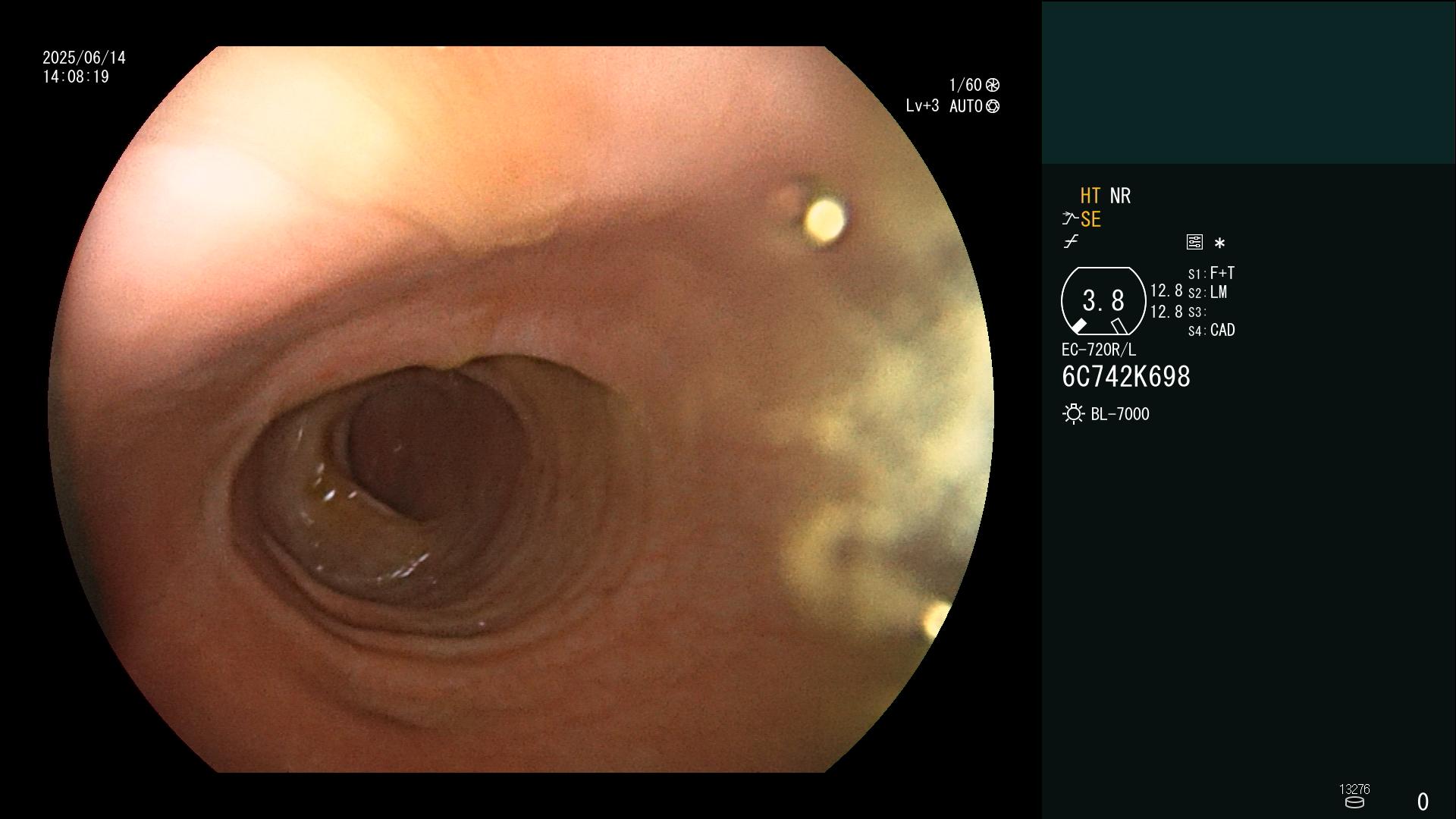Click the 1/60 shutter speed value

tap(965, 85)
